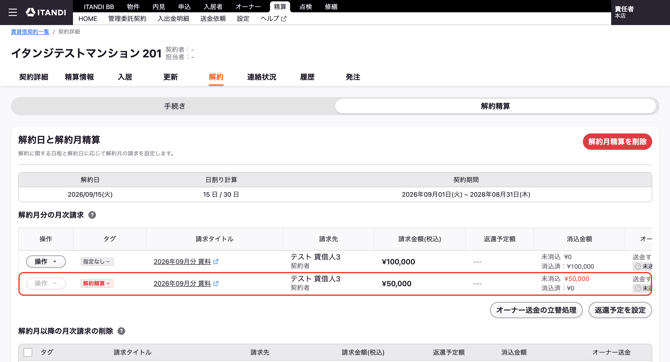
Task: Open 入出金明細 in the sub-navigation
Action: coord(173,19)
